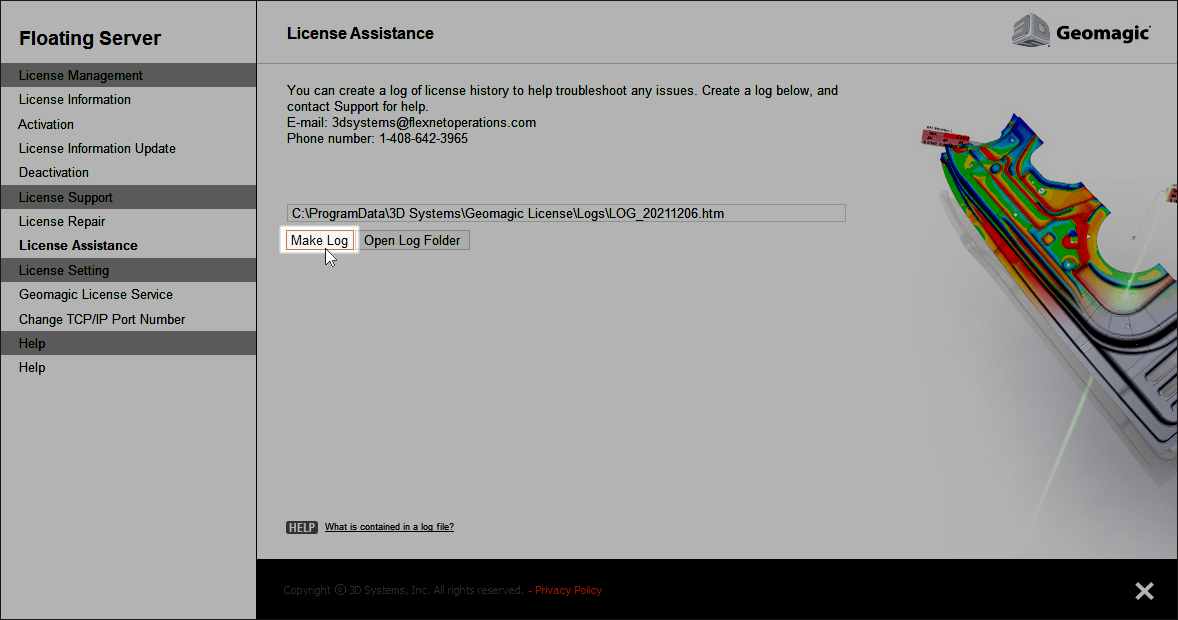The image size is (1178, 620).
Task: Select Deactivation in the sidebar
Action: 53,172
